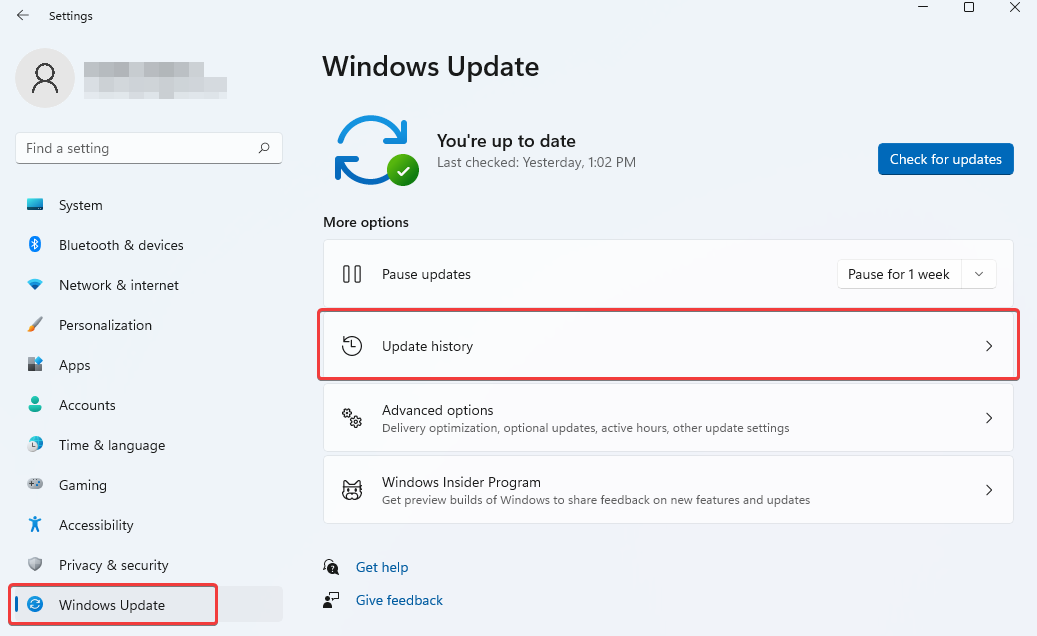Expand the Pause for 1 week dropdown

(979, 273)
